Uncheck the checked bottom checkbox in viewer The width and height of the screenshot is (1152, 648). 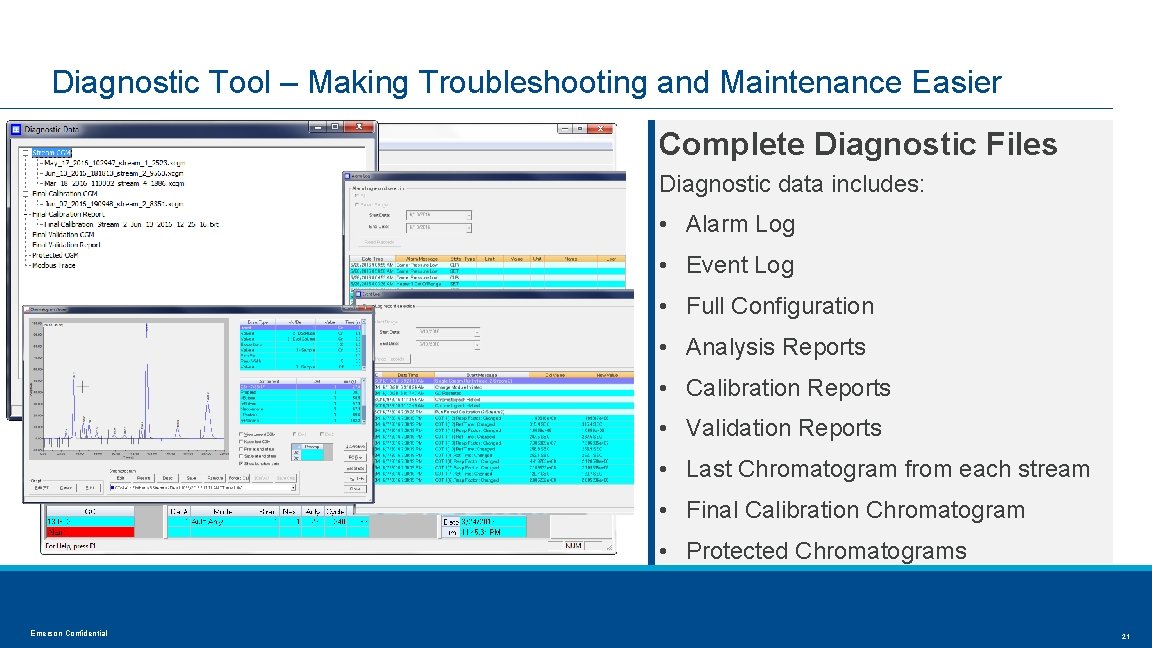point(242,464)
